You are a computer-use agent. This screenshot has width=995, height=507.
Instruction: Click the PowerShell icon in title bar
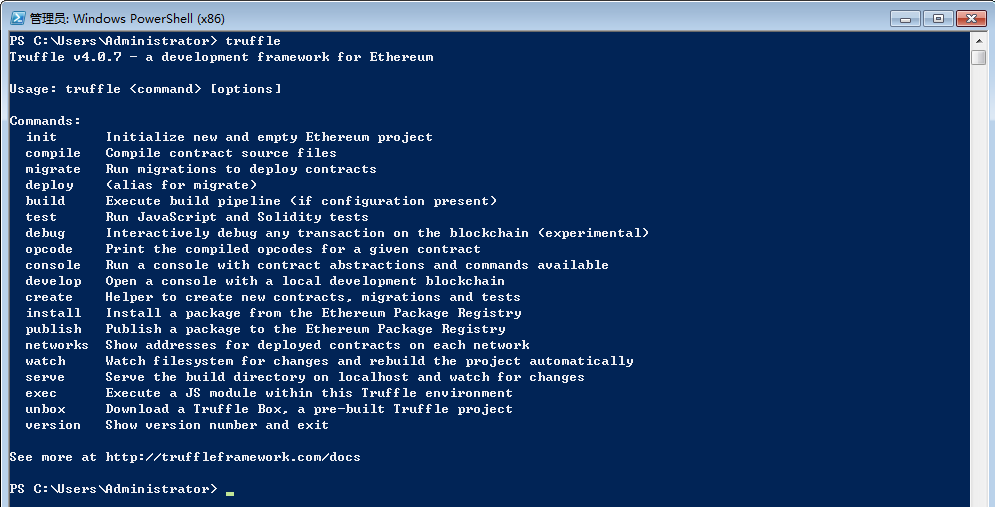(x=17, y=17)
